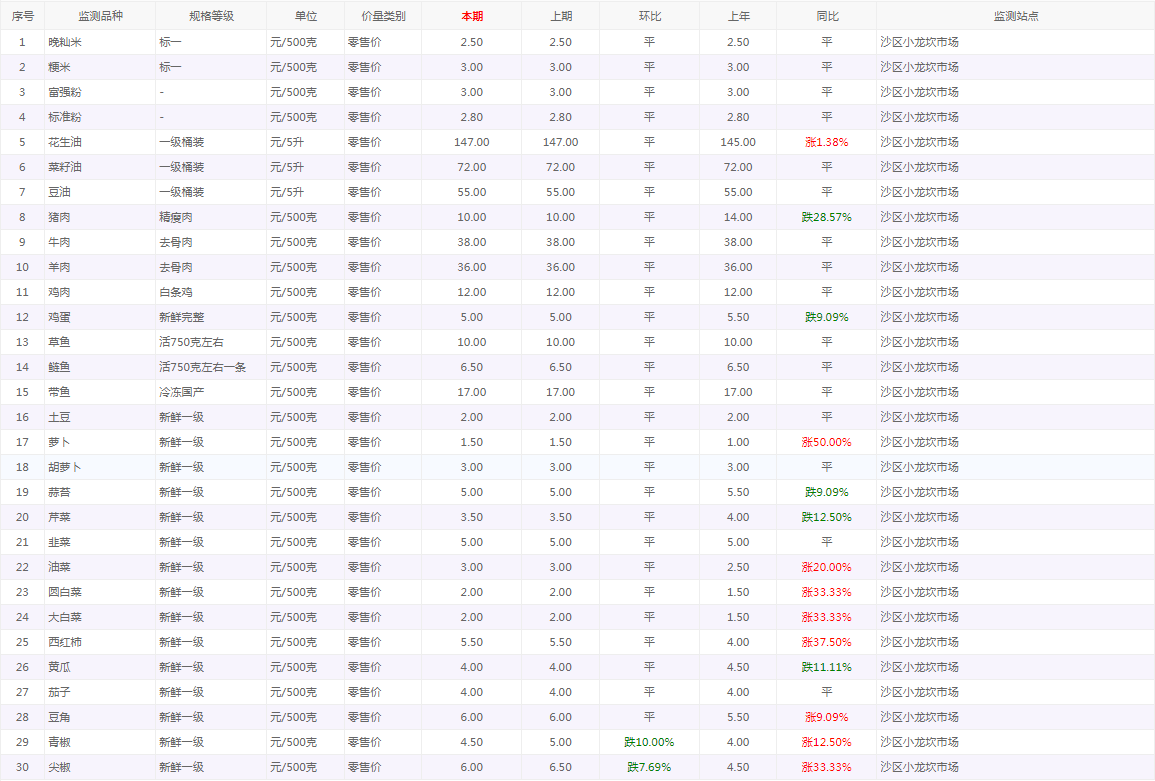Click the 跌28.57% value in pork row
Viewport: 1155px width, 781px height.
[x=826, y=217]
